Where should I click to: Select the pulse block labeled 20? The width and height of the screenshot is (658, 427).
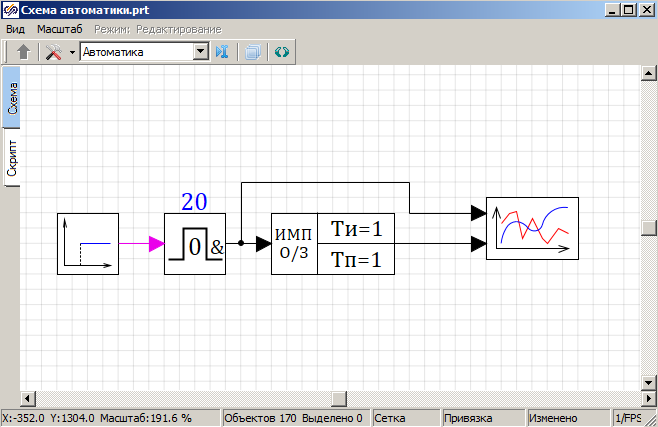coord(197,243)
